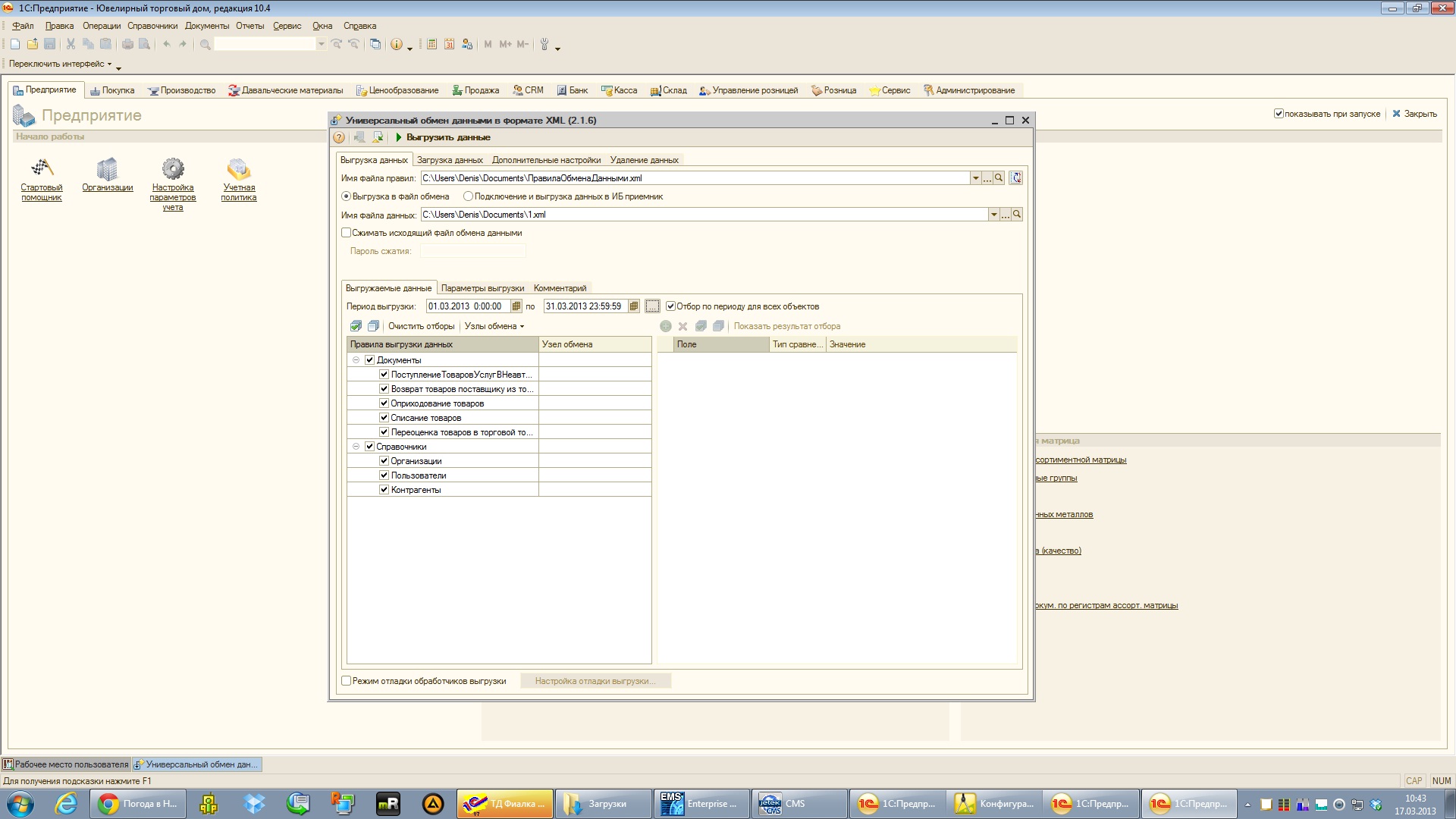Click in the period start date field

468,306
